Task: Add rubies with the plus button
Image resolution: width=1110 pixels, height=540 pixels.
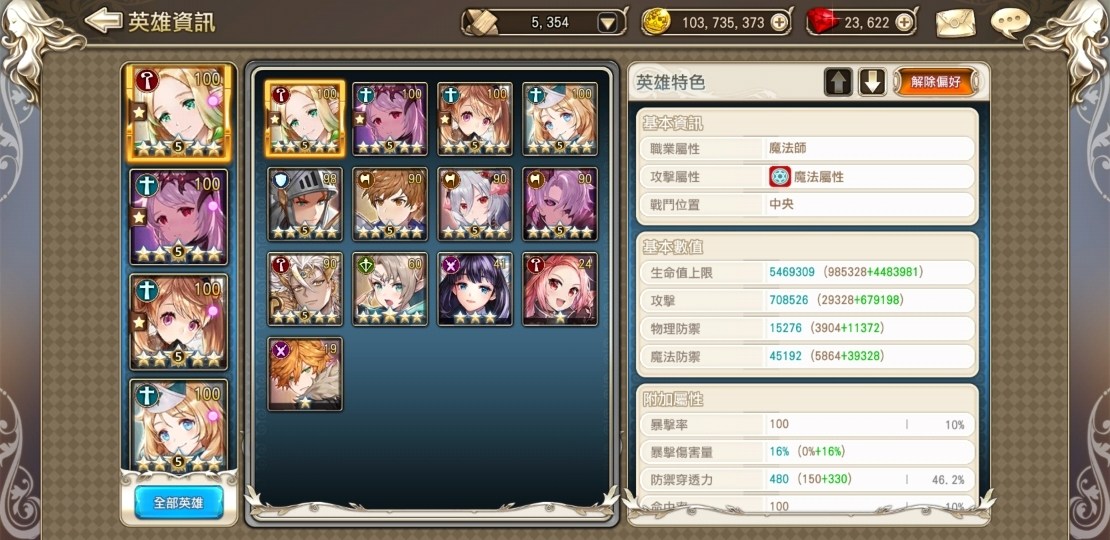Action: 903,23
